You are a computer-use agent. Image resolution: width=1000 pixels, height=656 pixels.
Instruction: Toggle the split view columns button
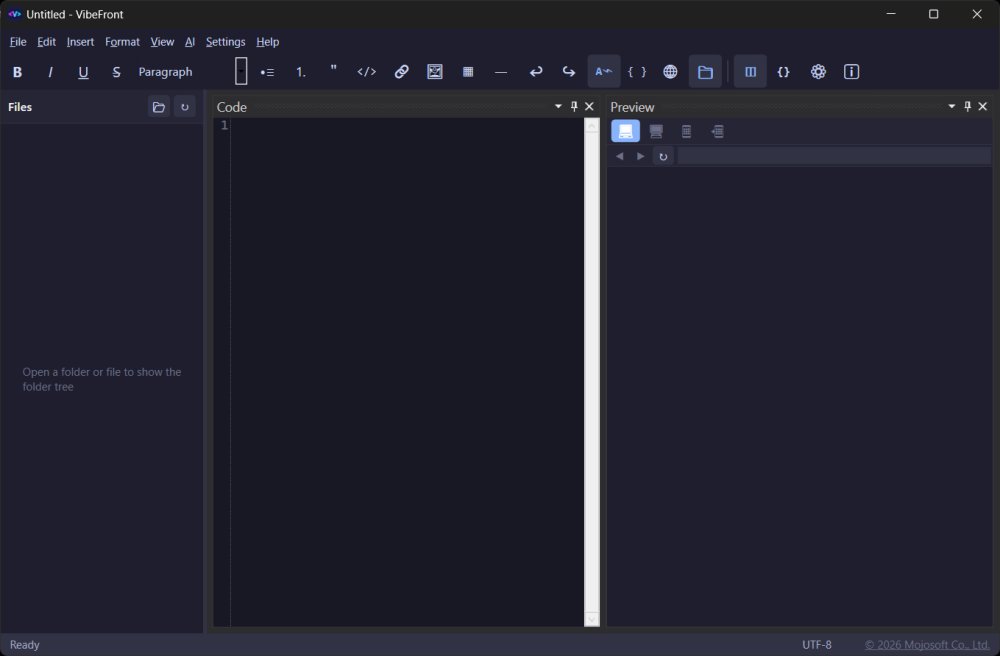pyautogui.click(x=750, y=72)
